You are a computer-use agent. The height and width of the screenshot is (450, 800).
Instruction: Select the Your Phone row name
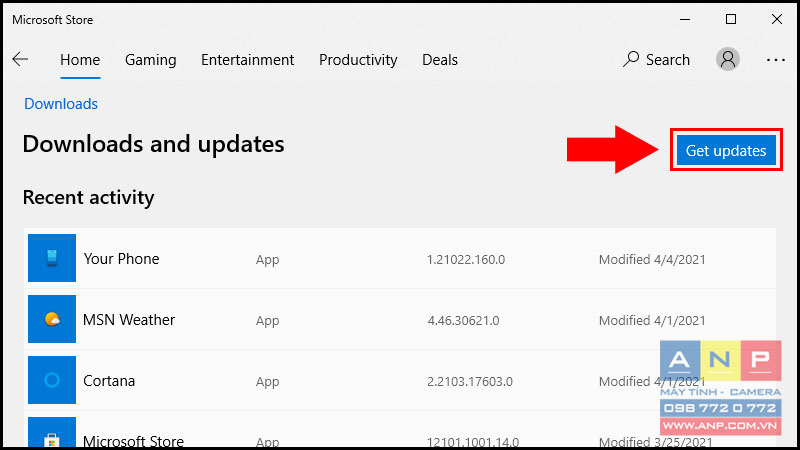click(121, 259)
